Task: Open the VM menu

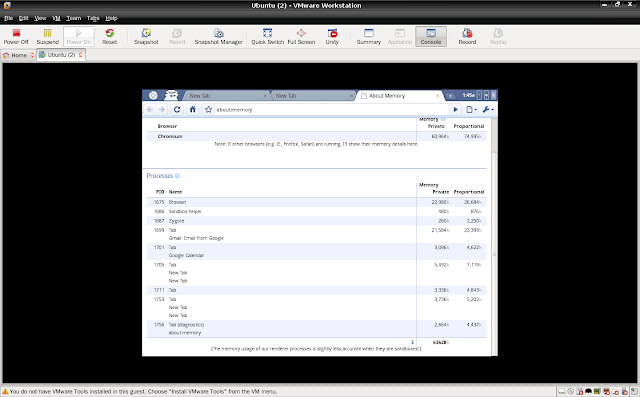Action: coord(56,18)
